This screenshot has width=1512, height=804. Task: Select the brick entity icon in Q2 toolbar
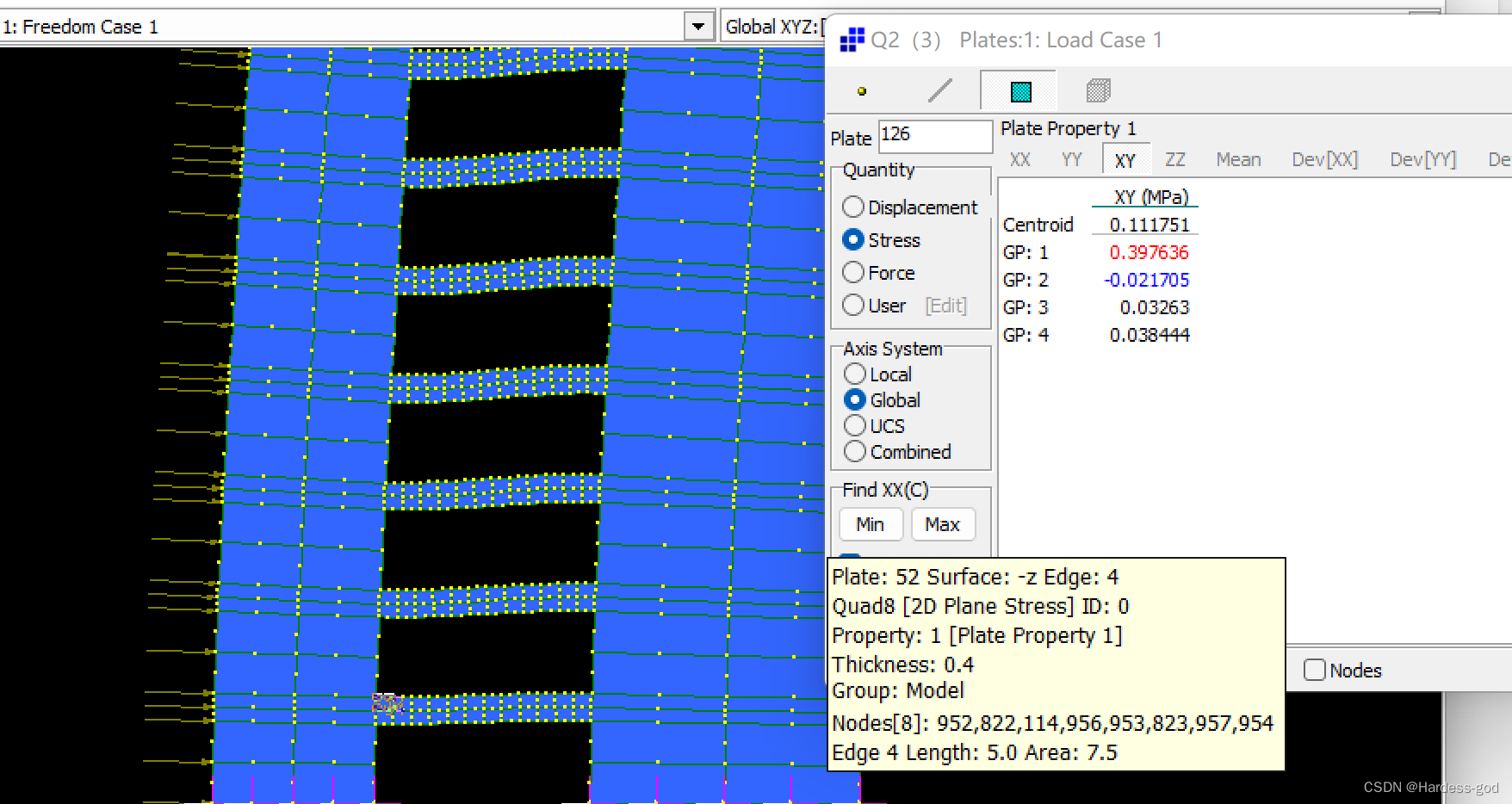point(1097,90)
